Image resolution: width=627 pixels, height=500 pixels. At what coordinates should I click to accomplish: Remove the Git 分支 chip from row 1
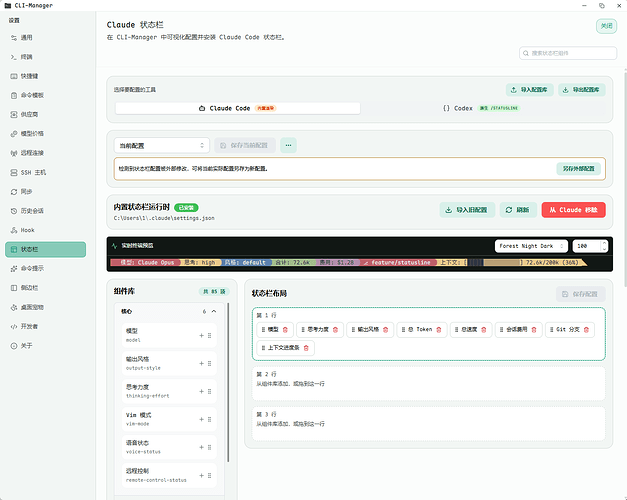click(x=586, y=330)
